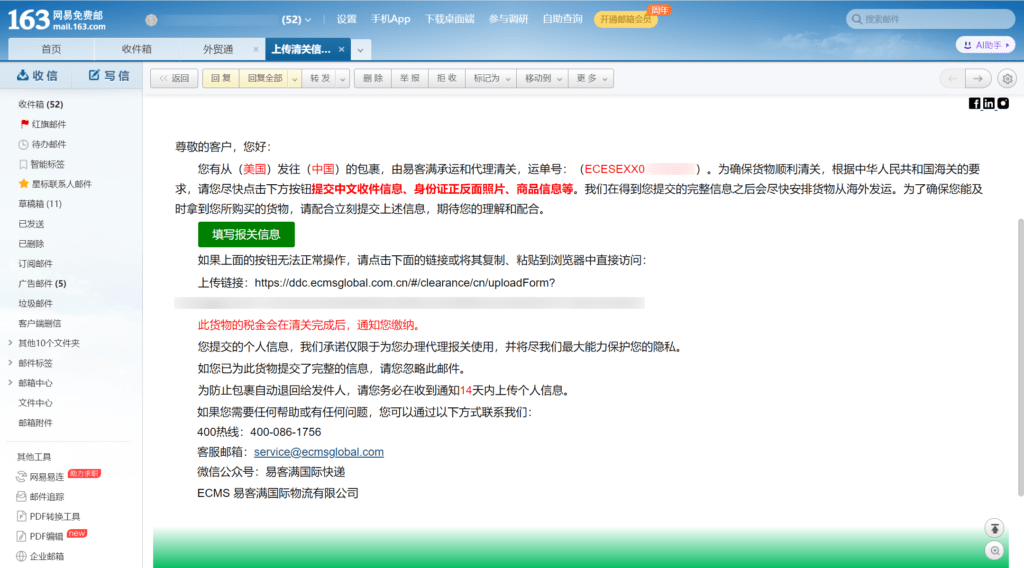Go to next email arrow
Image resolution: width=1024 pixels, height=568 pixels.
coord(978,78)
